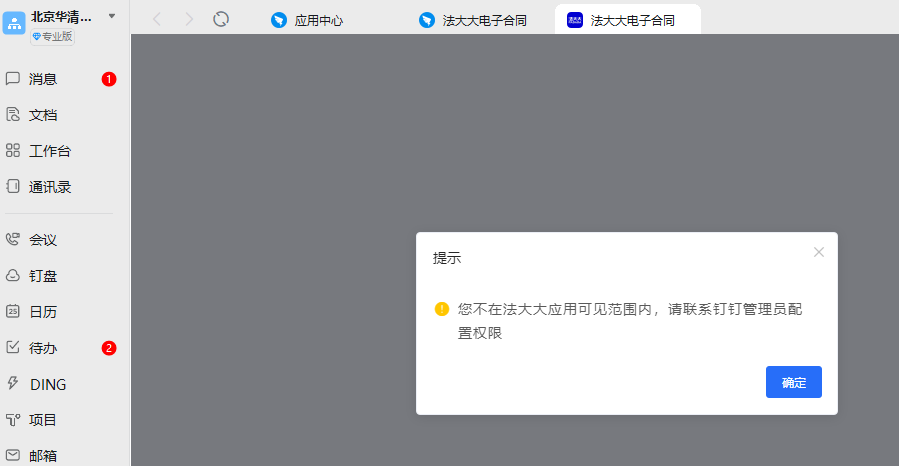
Task: Close the 提示 dialog with the X
Action: 819,252
